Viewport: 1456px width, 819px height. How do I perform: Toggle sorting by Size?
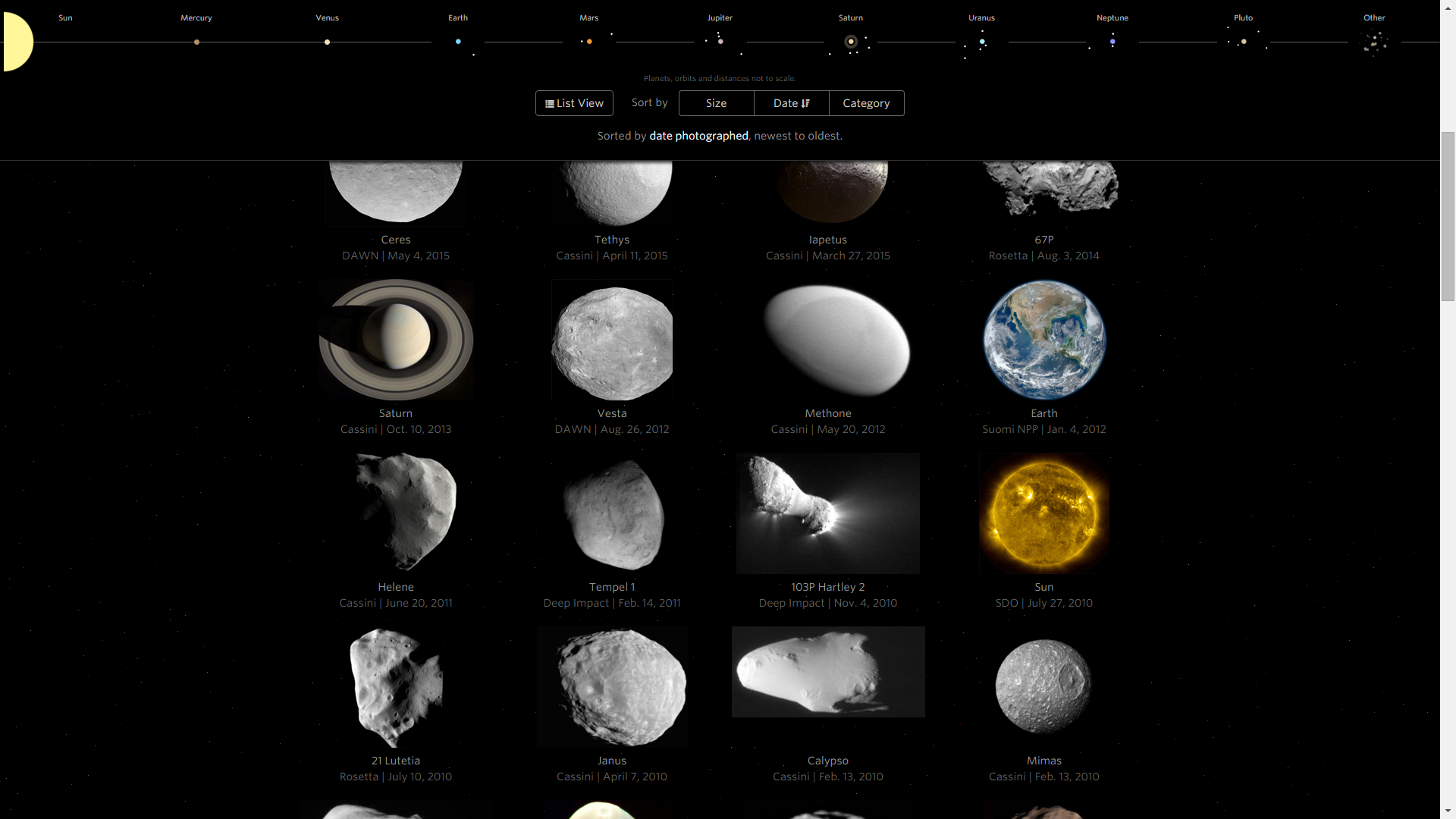point(716,103)
